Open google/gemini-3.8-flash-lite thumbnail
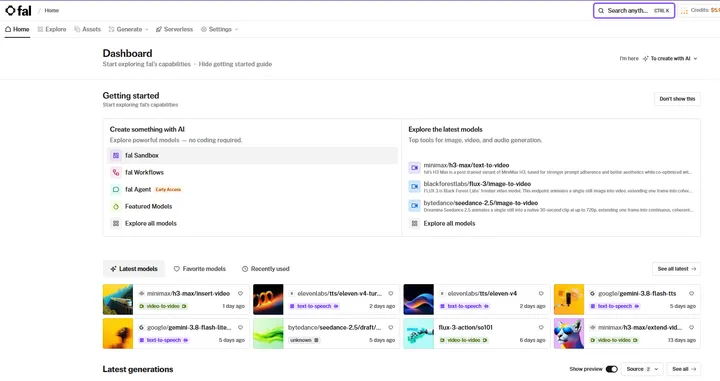 118,333
